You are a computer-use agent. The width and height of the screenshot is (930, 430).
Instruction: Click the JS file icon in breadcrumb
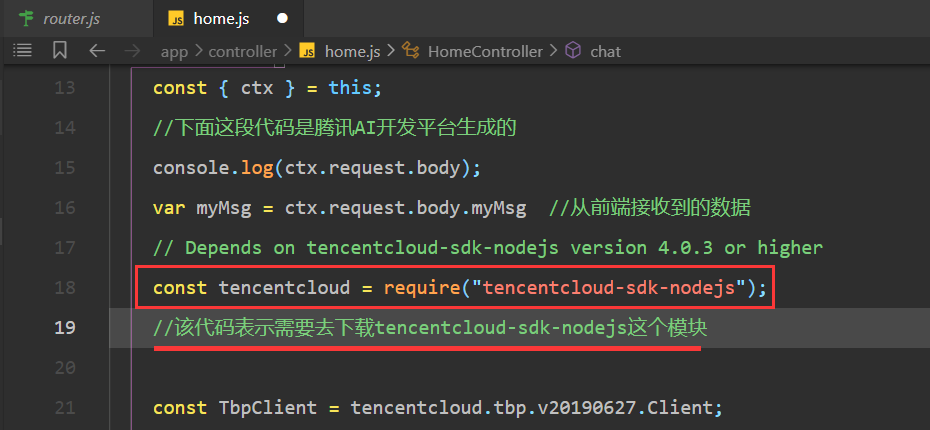click(307, 52)
